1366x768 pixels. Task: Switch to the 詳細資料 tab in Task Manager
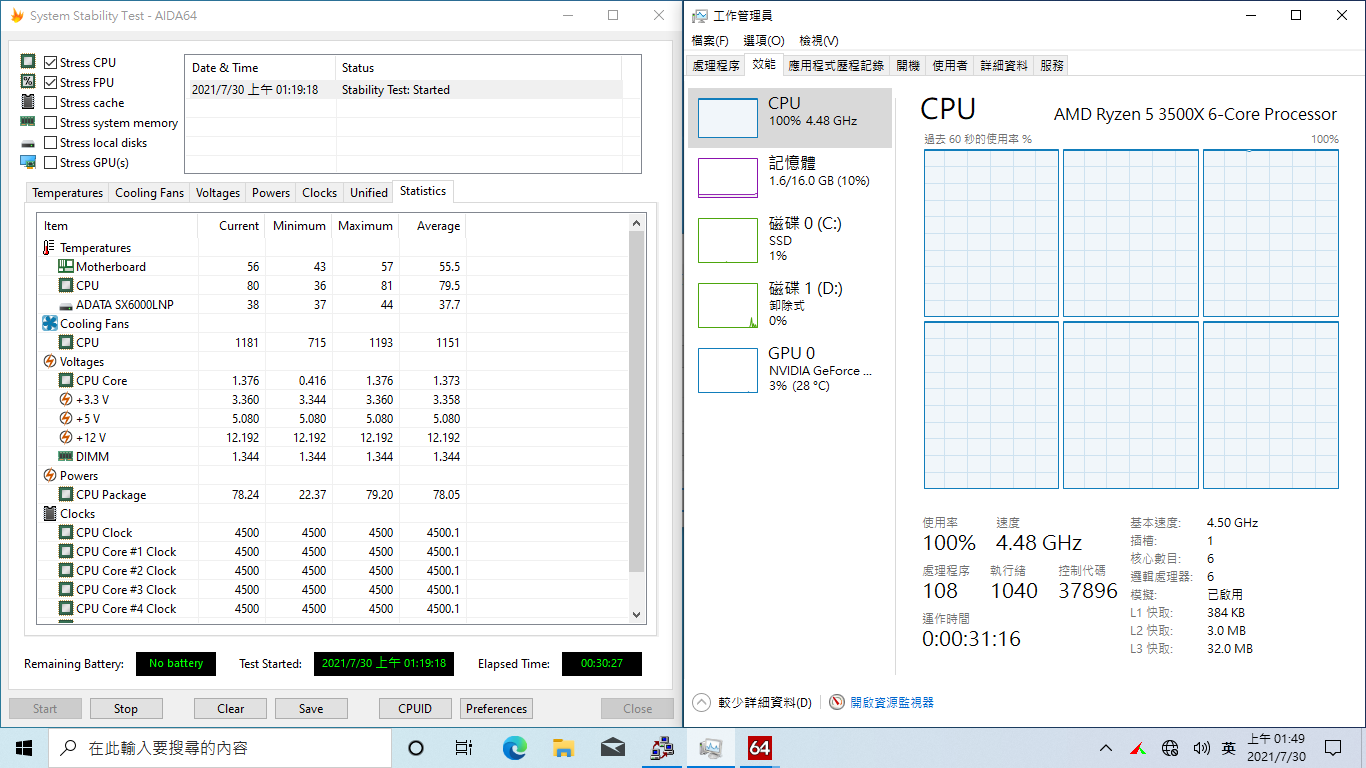[1004, 66]
